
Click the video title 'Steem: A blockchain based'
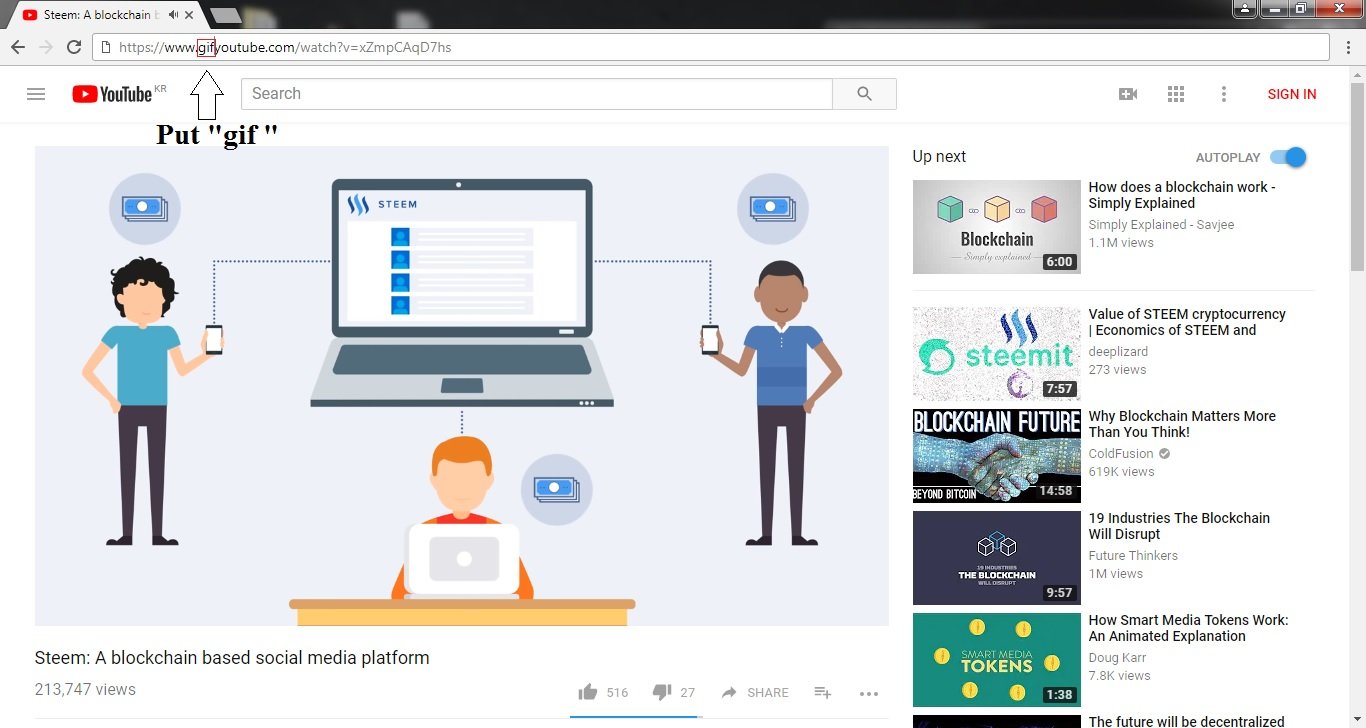[x=232, y=658]
